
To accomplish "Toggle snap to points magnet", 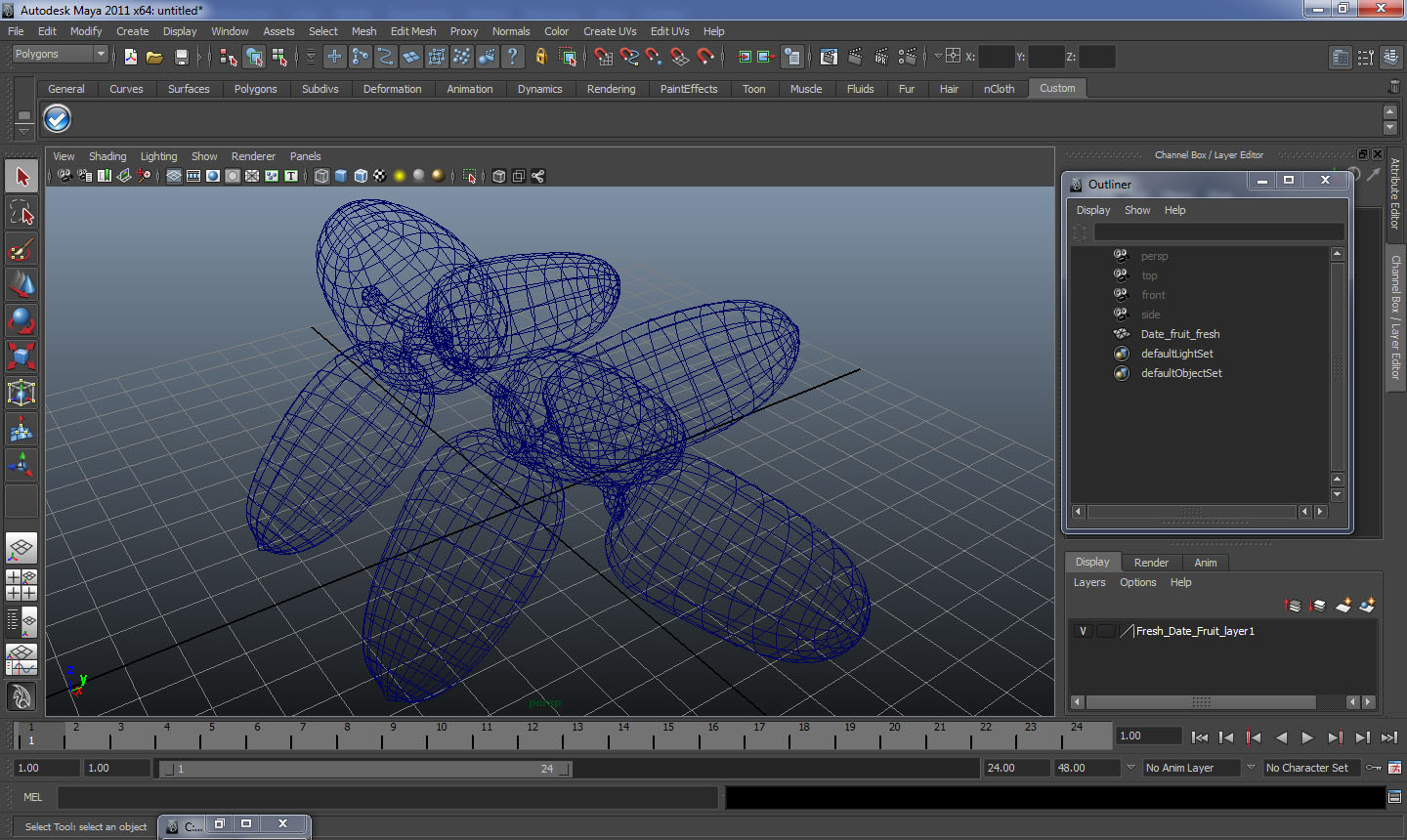I will pyautogui.click(x=654, y=57).
